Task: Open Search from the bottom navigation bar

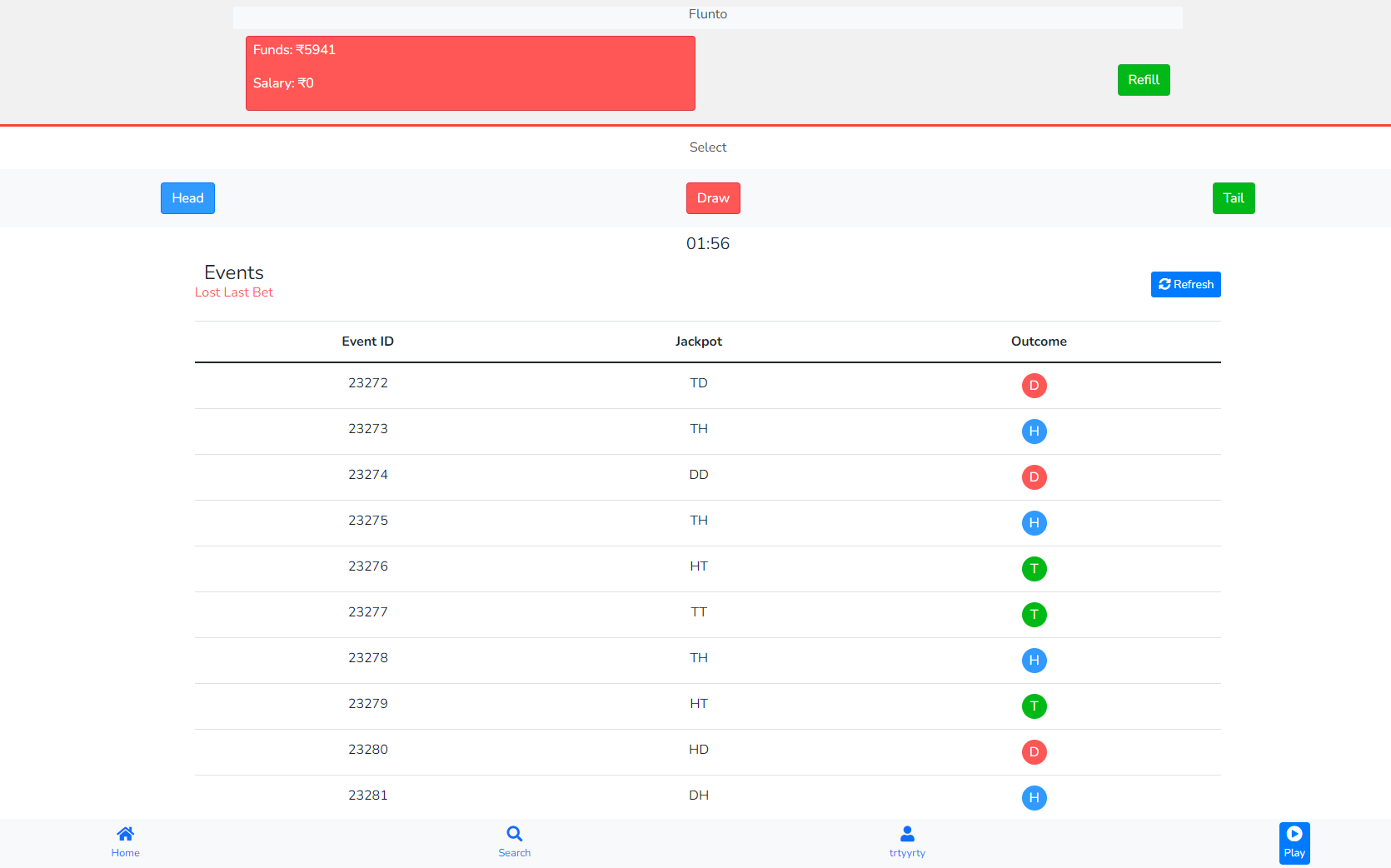Action: tap(514, 841)
